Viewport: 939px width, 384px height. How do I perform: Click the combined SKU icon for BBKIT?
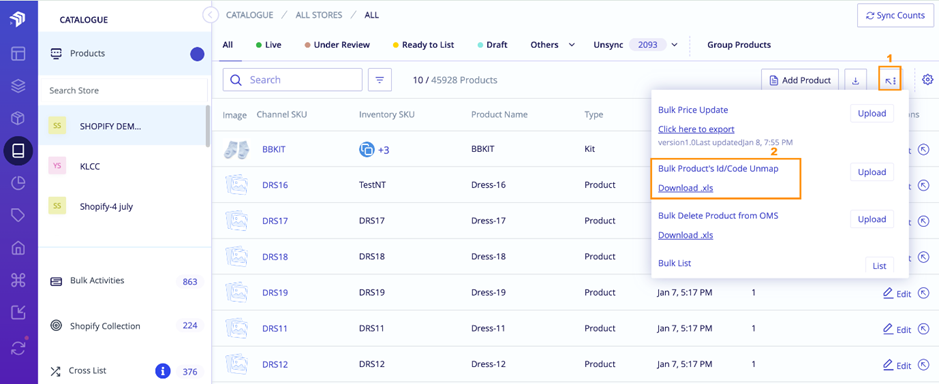(x=366, y=149)
